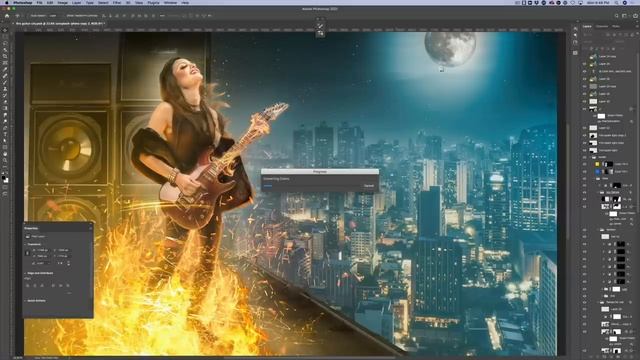Open Image menu
The image size is (640, 360).
pos(62,2)
